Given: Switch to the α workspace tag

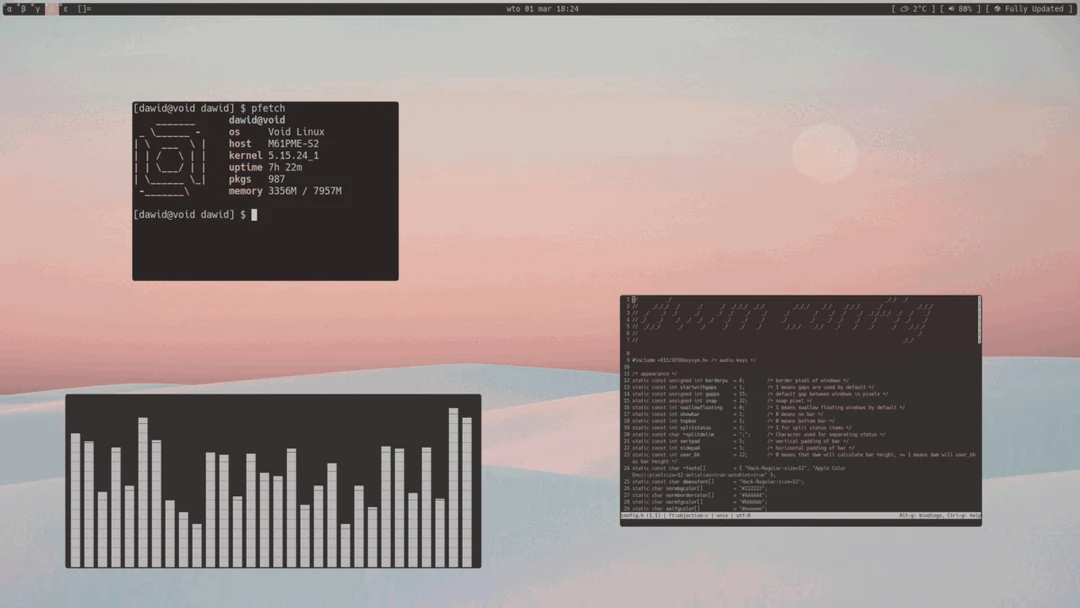Looking at the screenshot, I should (11, 10).
